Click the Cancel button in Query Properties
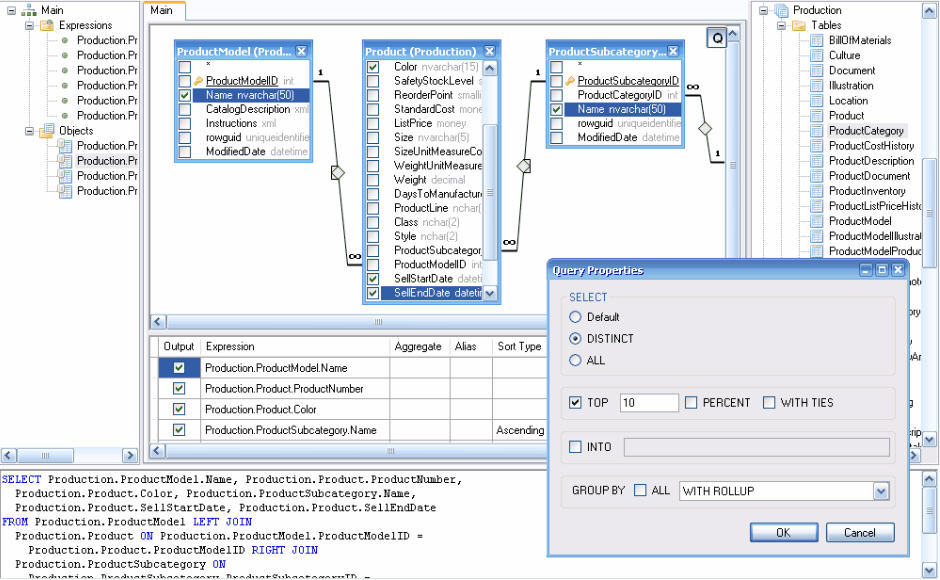The image size is (940, 580). coord(860,532)
